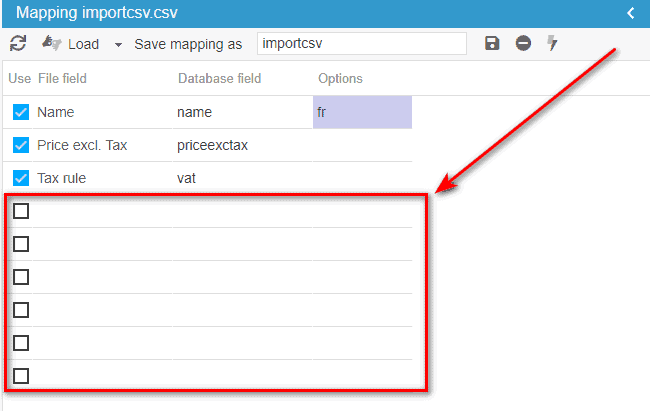The image size is (650, 411).
Task: Tick the first empty row checkbox
Action: pos(21,211)
